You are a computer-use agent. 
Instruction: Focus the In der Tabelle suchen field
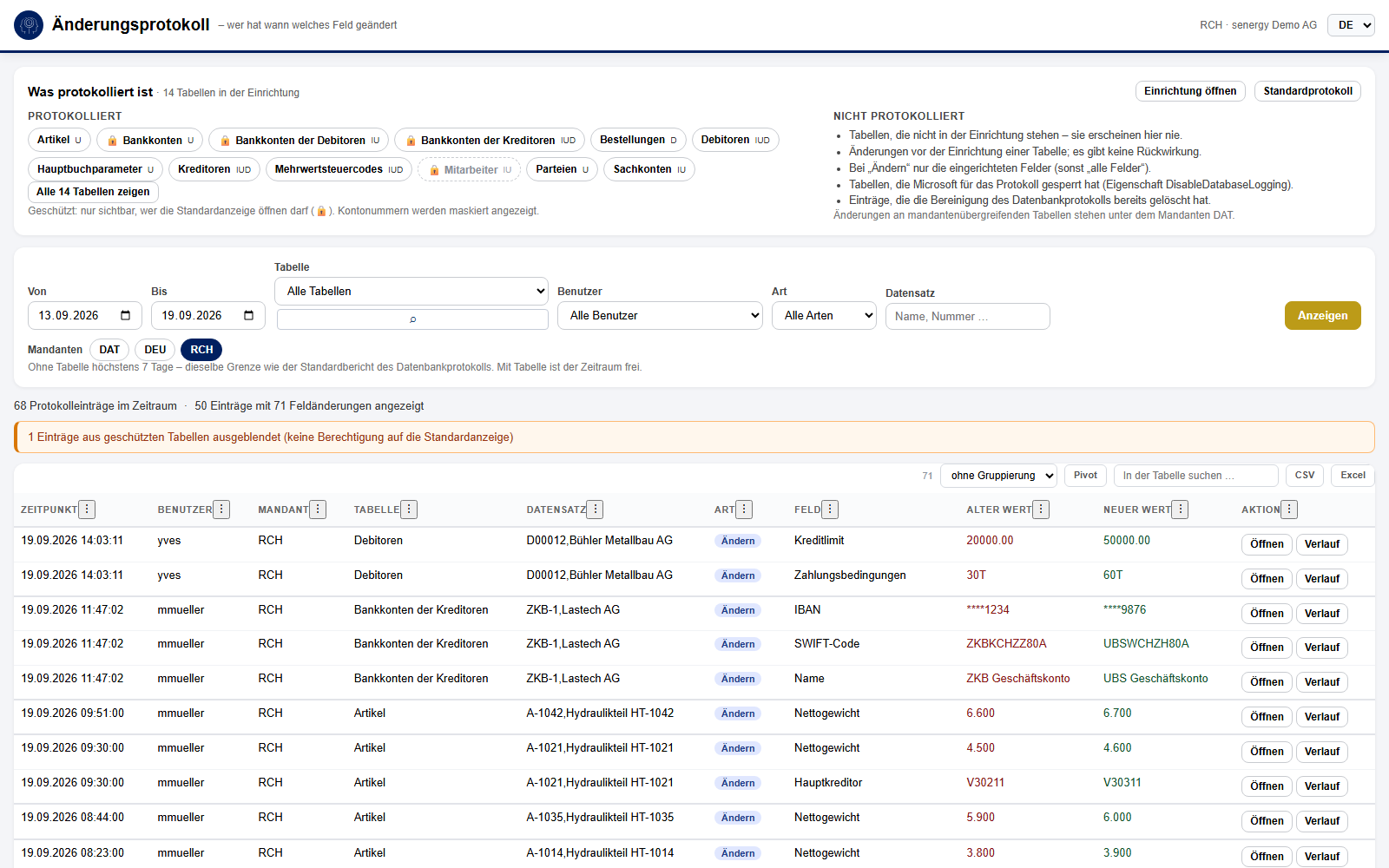pos(1195,476)
